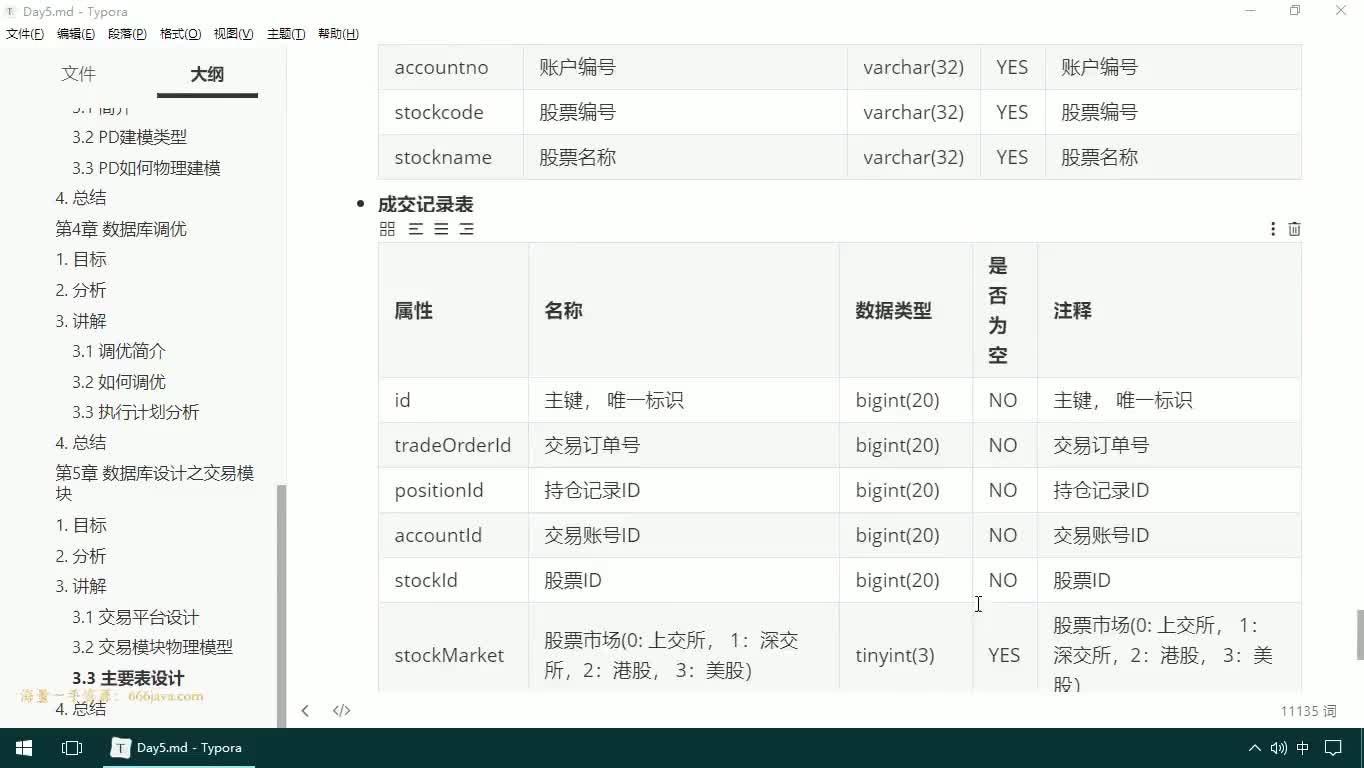Click the stockname cell
This screenshot has width=1364, height=768.
[x=450, y=157]
